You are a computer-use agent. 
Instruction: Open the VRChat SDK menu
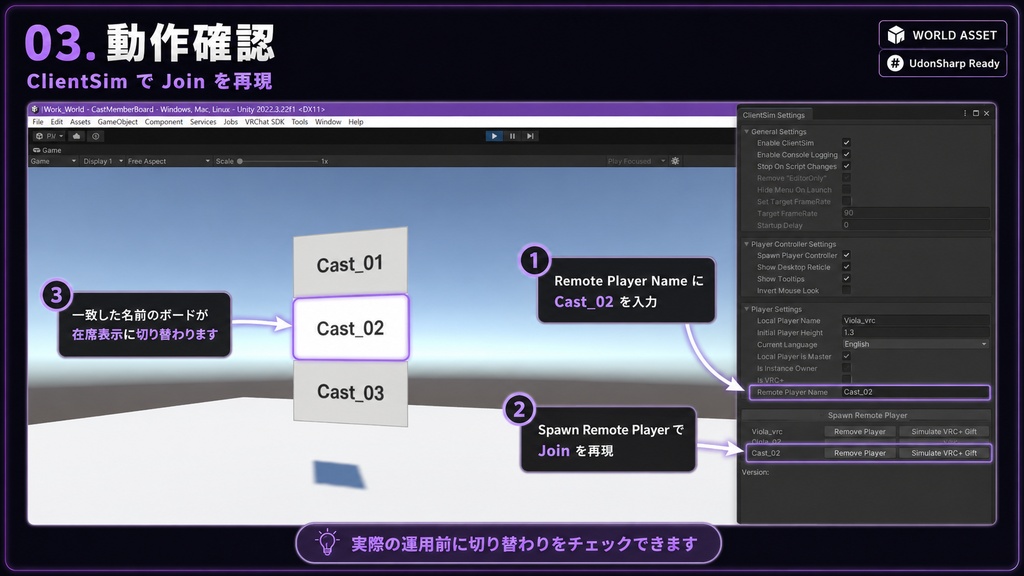pos(264,122)
